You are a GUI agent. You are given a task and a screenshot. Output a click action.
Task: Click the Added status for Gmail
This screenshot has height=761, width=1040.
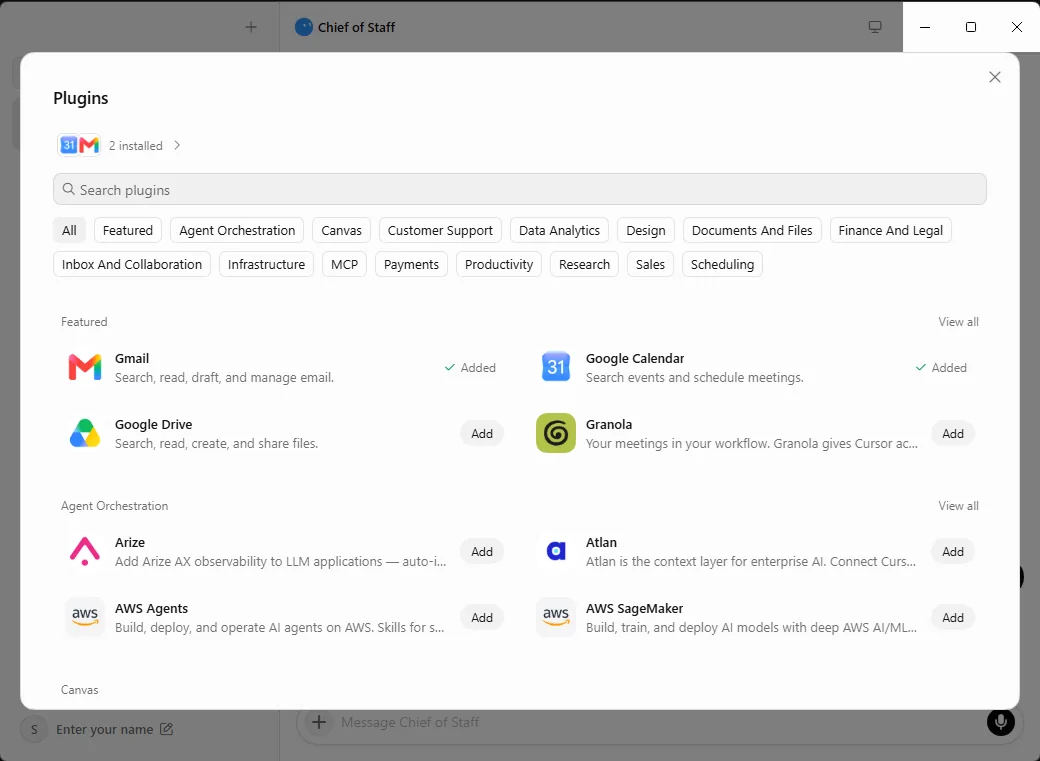coord(470,368)
